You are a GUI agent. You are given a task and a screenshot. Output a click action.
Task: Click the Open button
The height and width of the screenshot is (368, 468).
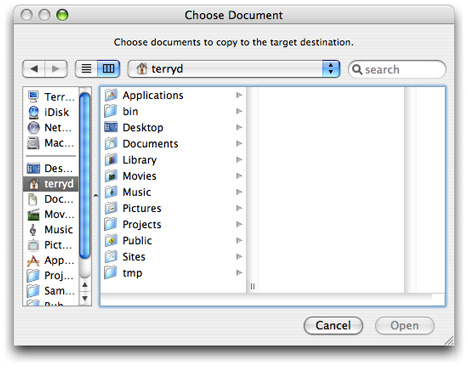[405, 325]
